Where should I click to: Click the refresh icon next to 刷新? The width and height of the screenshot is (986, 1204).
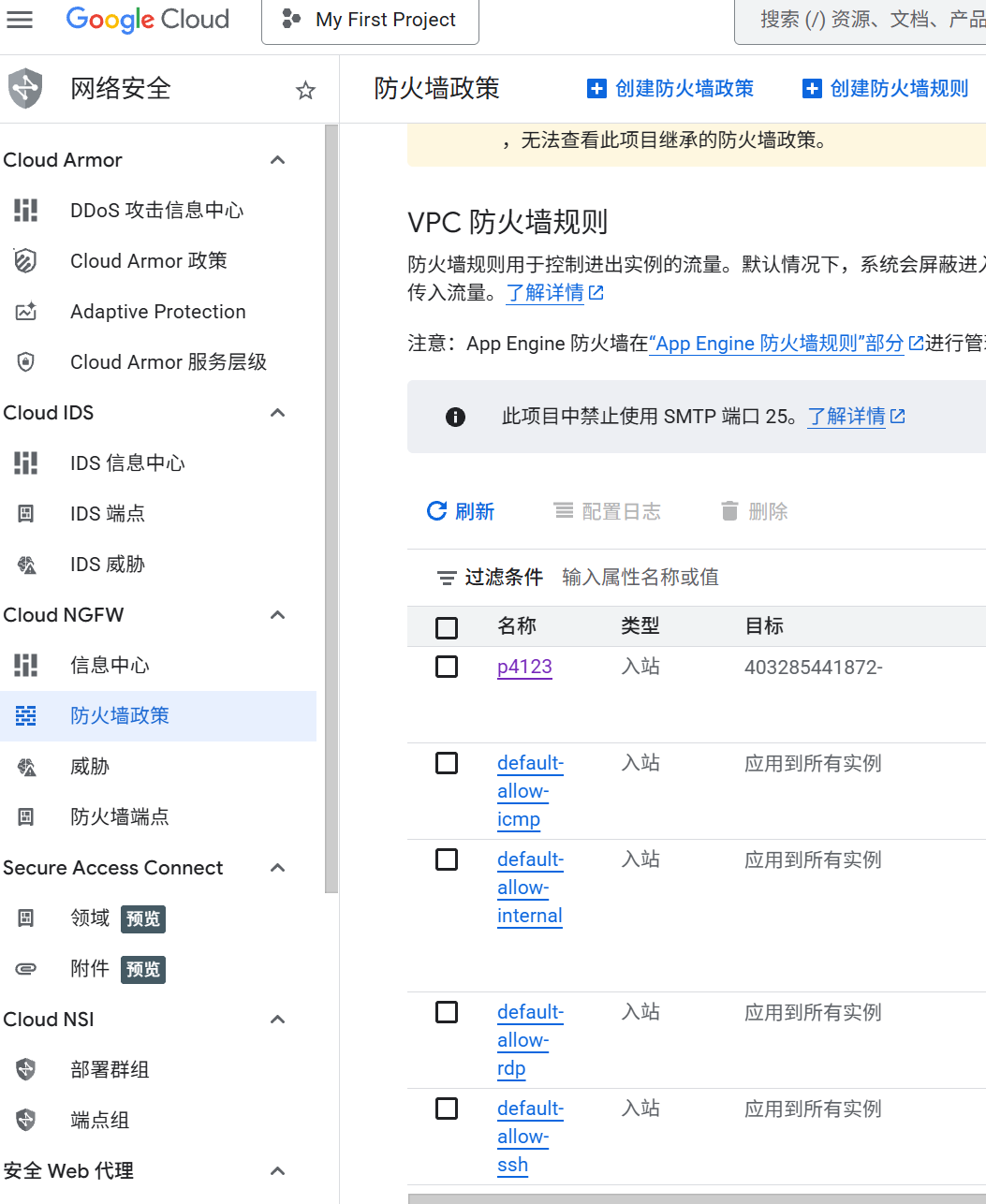436,510
